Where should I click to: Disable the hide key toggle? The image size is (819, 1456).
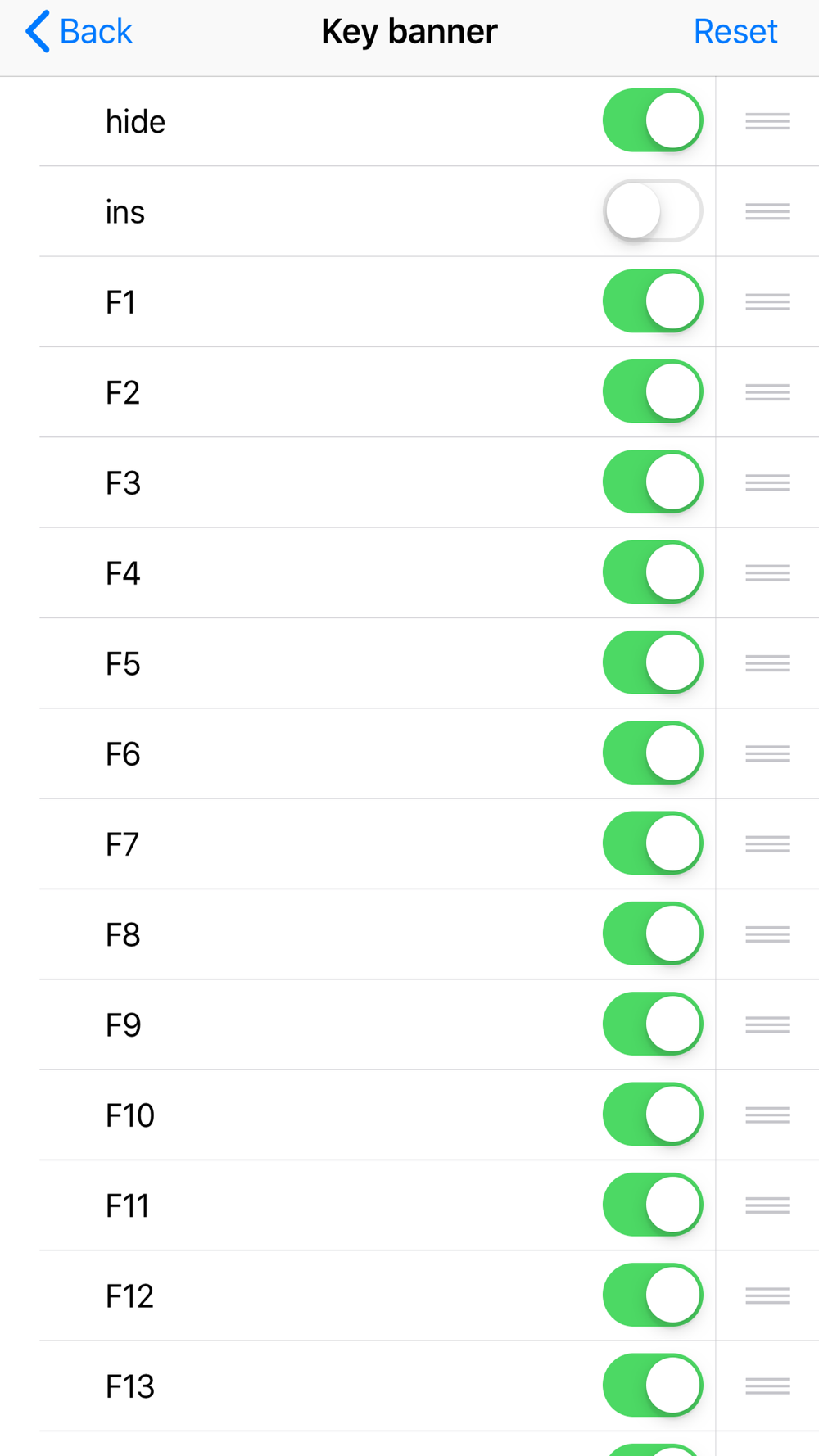pos(653,120)
